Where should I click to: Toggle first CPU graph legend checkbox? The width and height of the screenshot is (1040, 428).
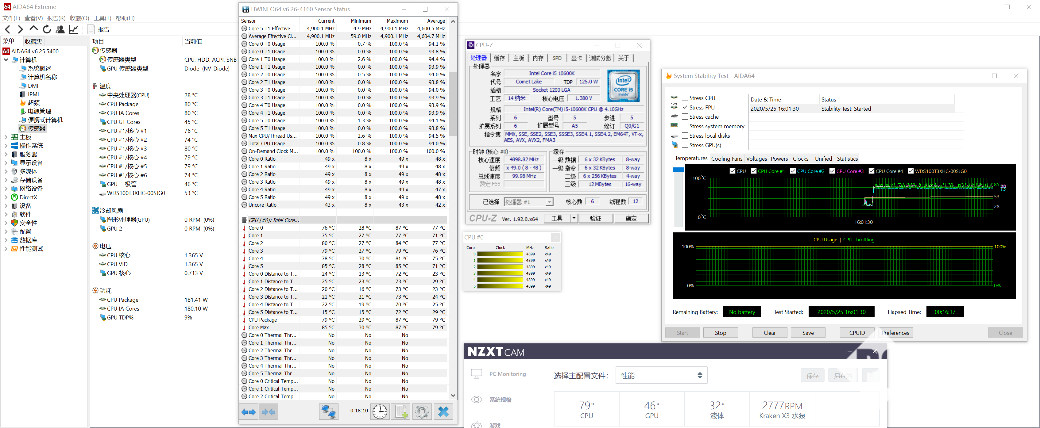732,171
